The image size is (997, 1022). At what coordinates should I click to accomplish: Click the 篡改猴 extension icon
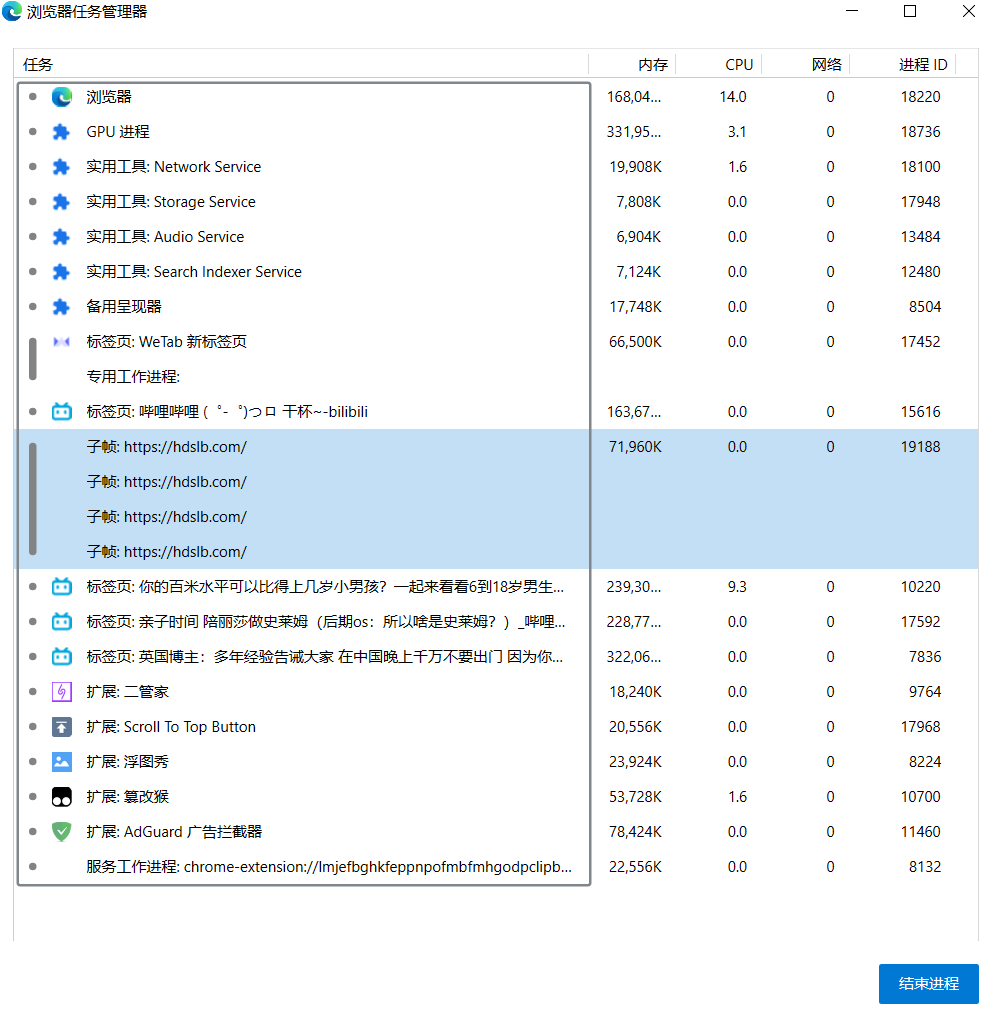62,797
